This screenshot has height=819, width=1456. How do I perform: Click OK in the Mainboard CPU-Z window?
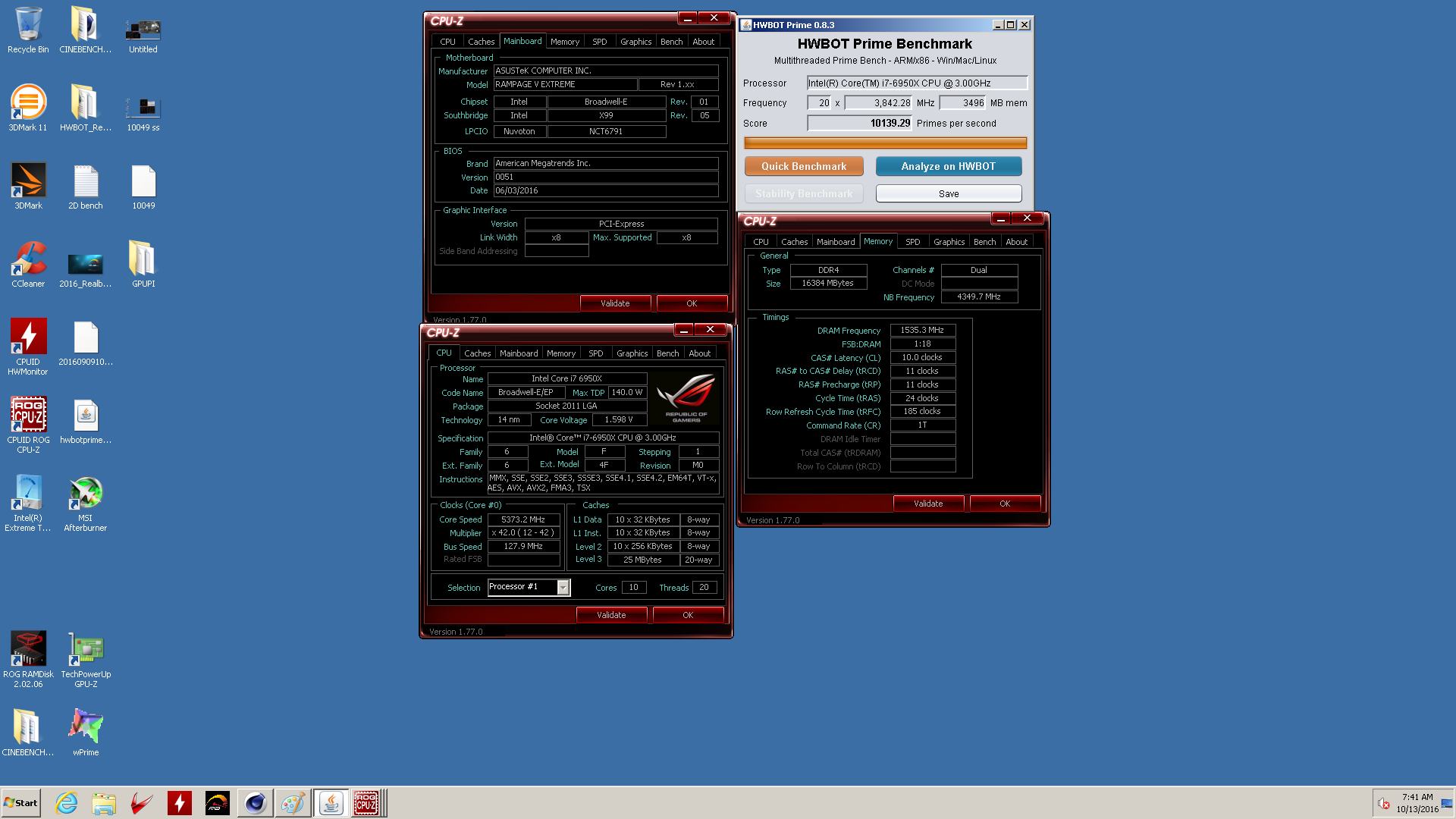(x=692, y=303)
